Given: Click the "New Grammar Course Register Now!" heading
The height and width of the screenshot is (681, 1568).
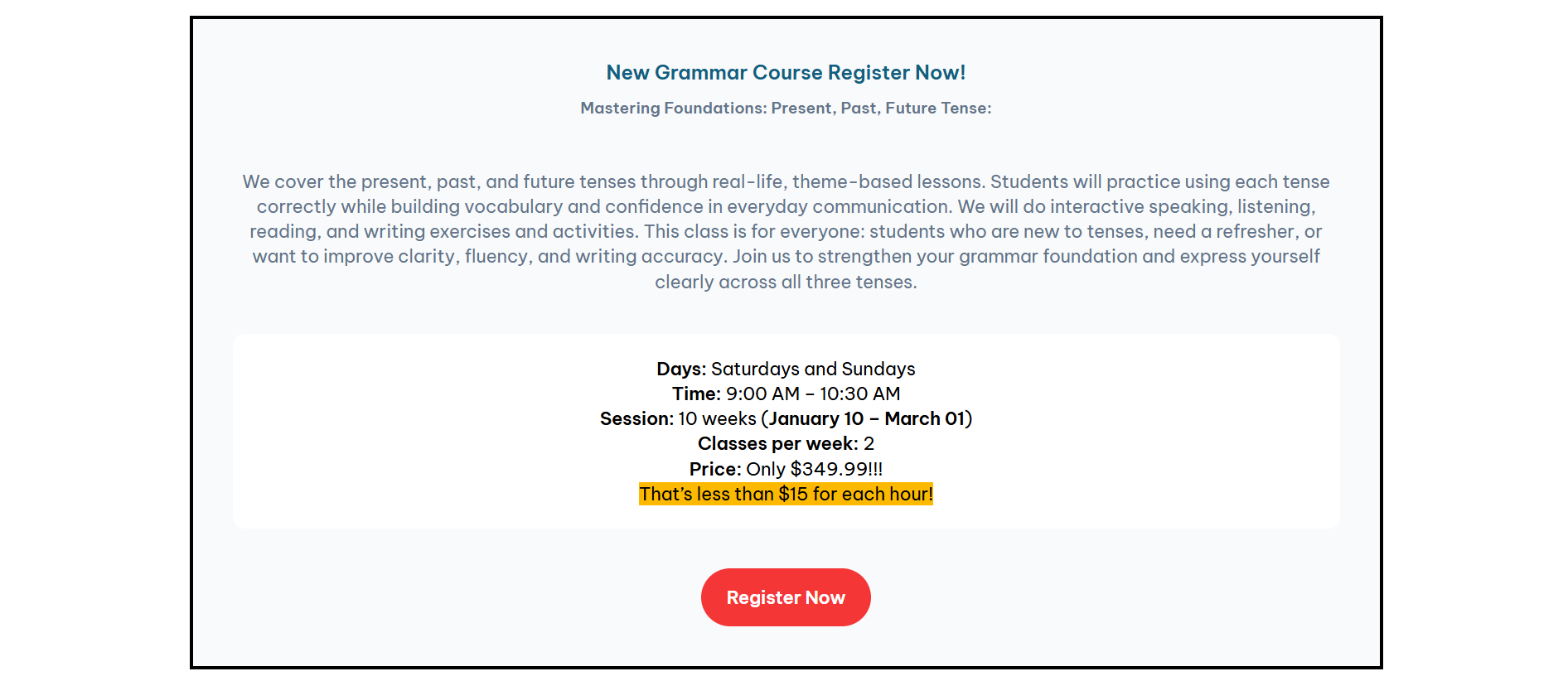Looking at the screenshot, I should 786,73.
